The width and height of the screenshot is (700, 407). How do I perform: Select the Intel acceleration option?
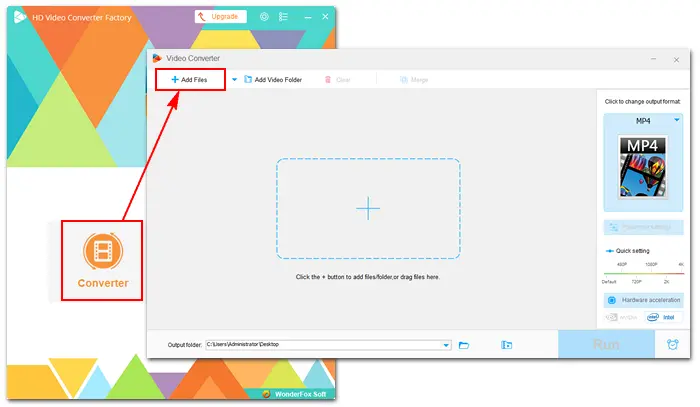point(663,317)
